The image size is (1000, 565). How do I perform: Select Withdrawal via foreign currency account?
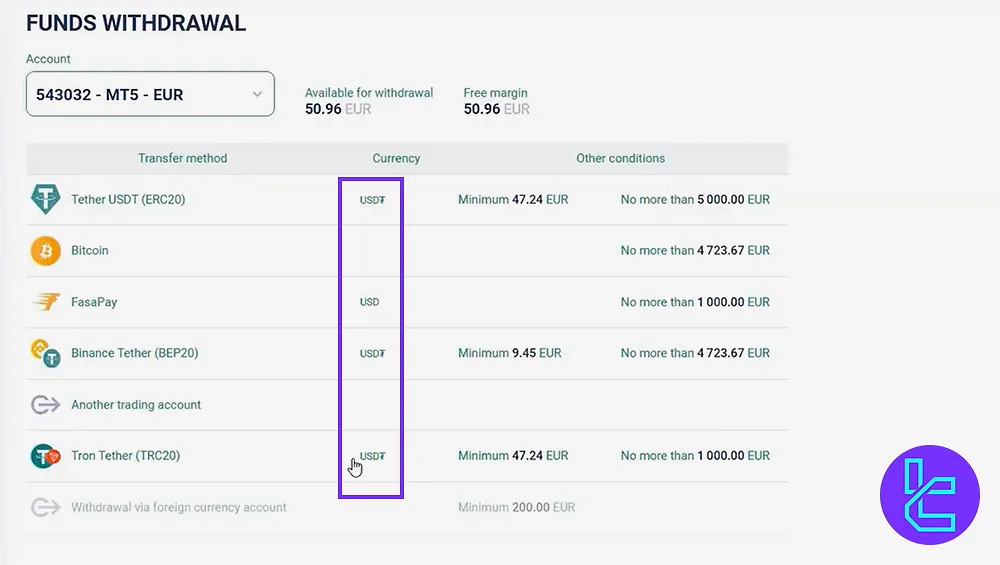[x=179, y=508]
